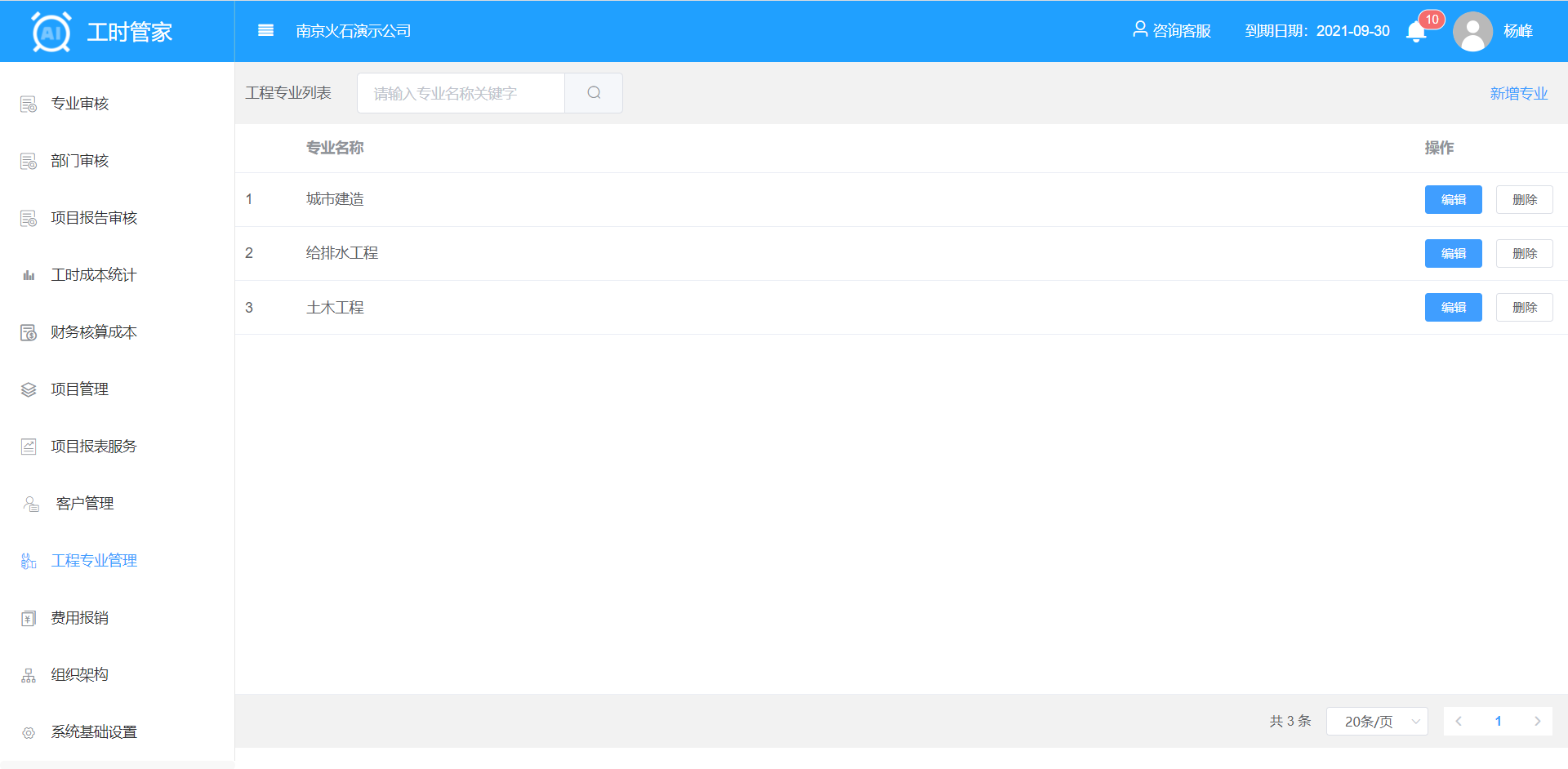Edit the 城市建造 row
This screenshot has width=1568, height=769.
point(1453,200)
